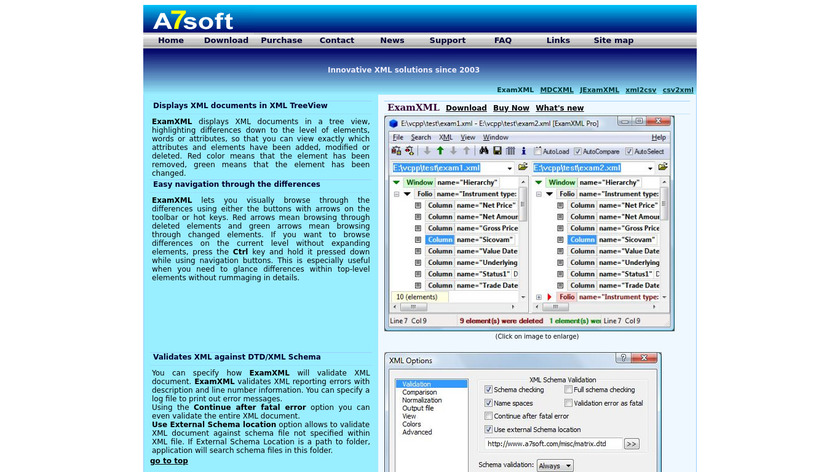Uncheck the Schema checking option
The image size is (840, 472).
tap(488, 389)
